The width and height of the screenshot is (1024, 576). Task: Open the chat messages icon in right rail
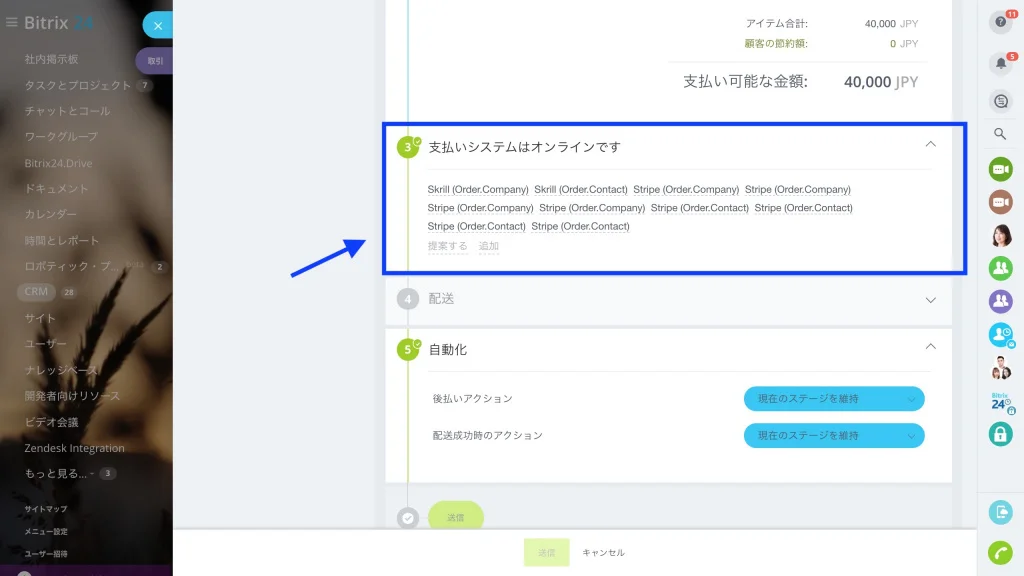(1000, 101)
